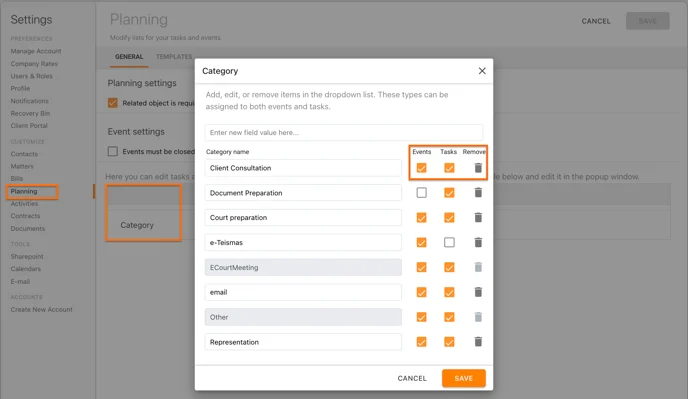Viewport: 688px width, 399px height.
Task: Edit the email category name field
Action: click(x=303, y=292)
